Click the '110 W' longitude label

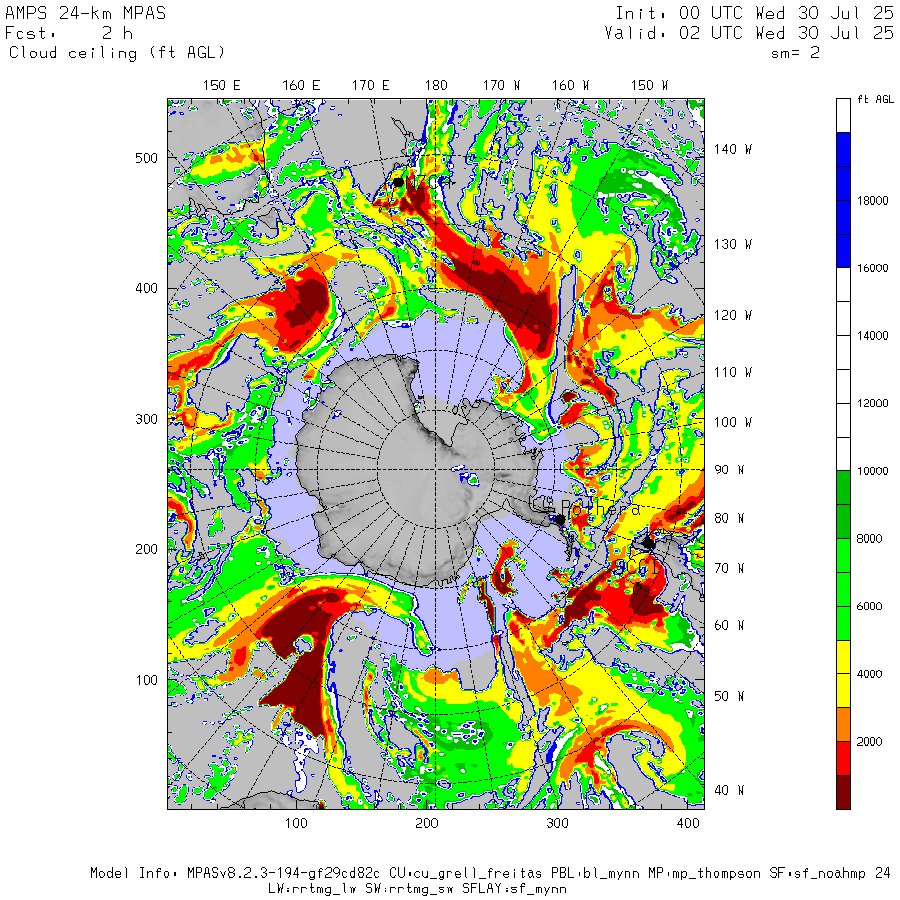pyautogui.click(x=733, y=372)
